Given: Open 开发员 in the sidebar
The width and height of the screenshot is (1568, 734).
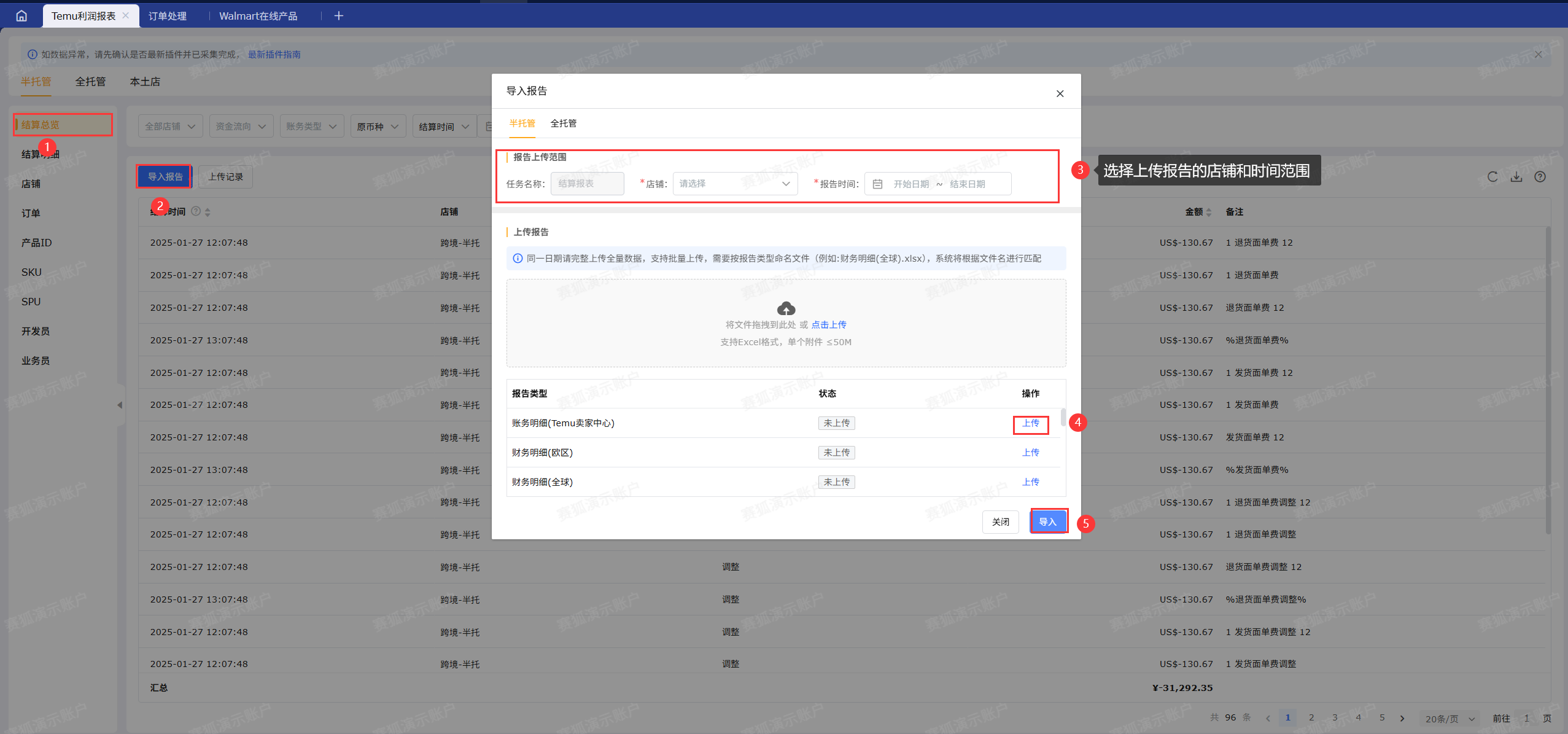Looking at the screenshot, I should [36, 331].
